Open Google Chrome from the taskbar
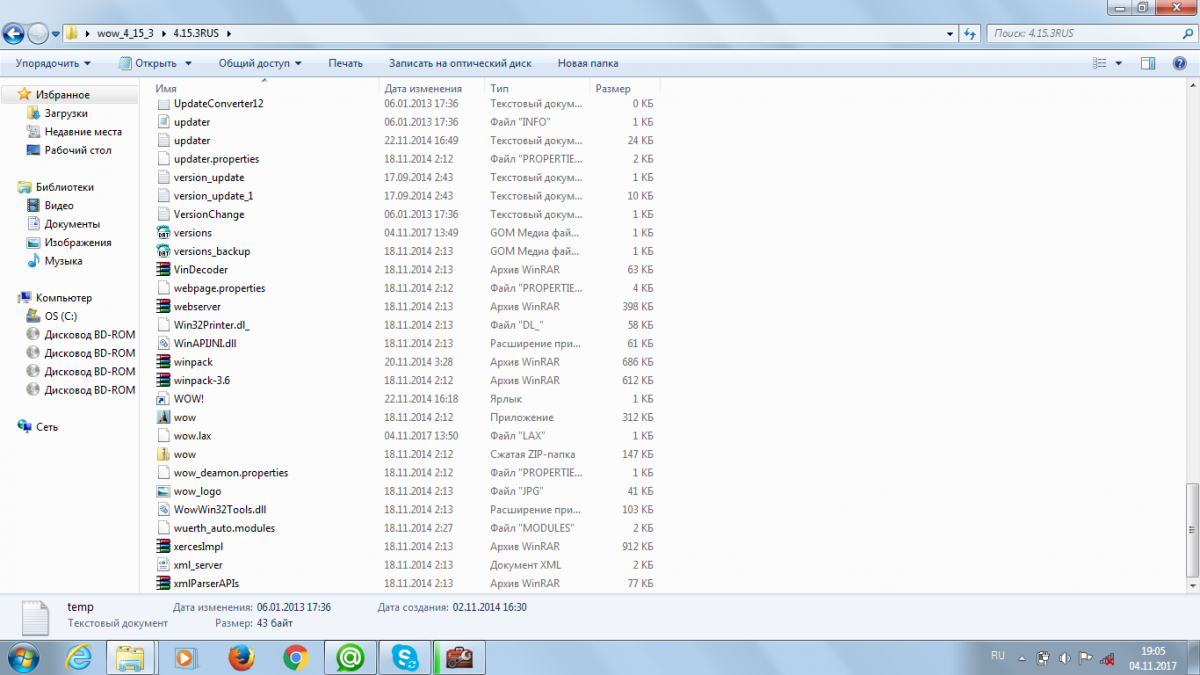 (295, 657)
